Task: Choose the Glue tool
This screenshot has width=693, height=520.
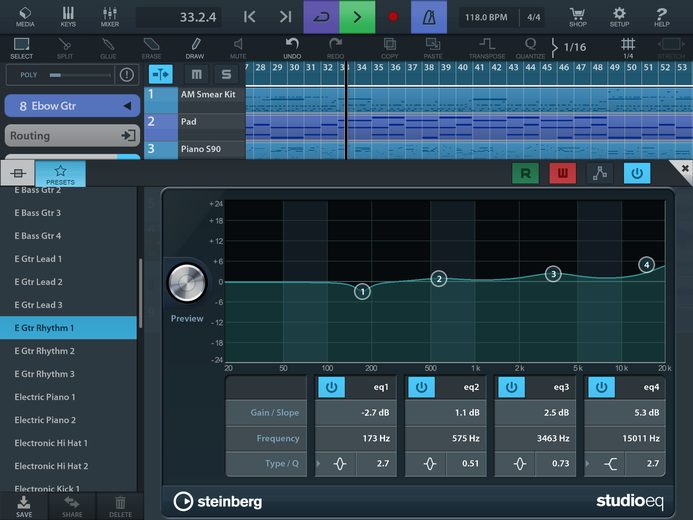Action: pos(108,48)
